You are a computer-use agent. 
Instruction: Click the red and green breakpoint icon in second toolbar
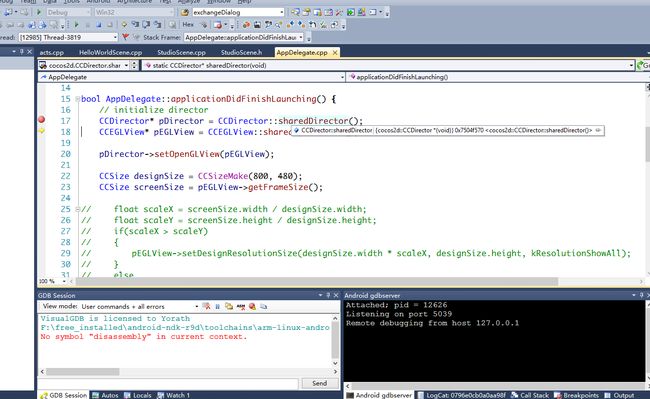(x=247, y=25)
